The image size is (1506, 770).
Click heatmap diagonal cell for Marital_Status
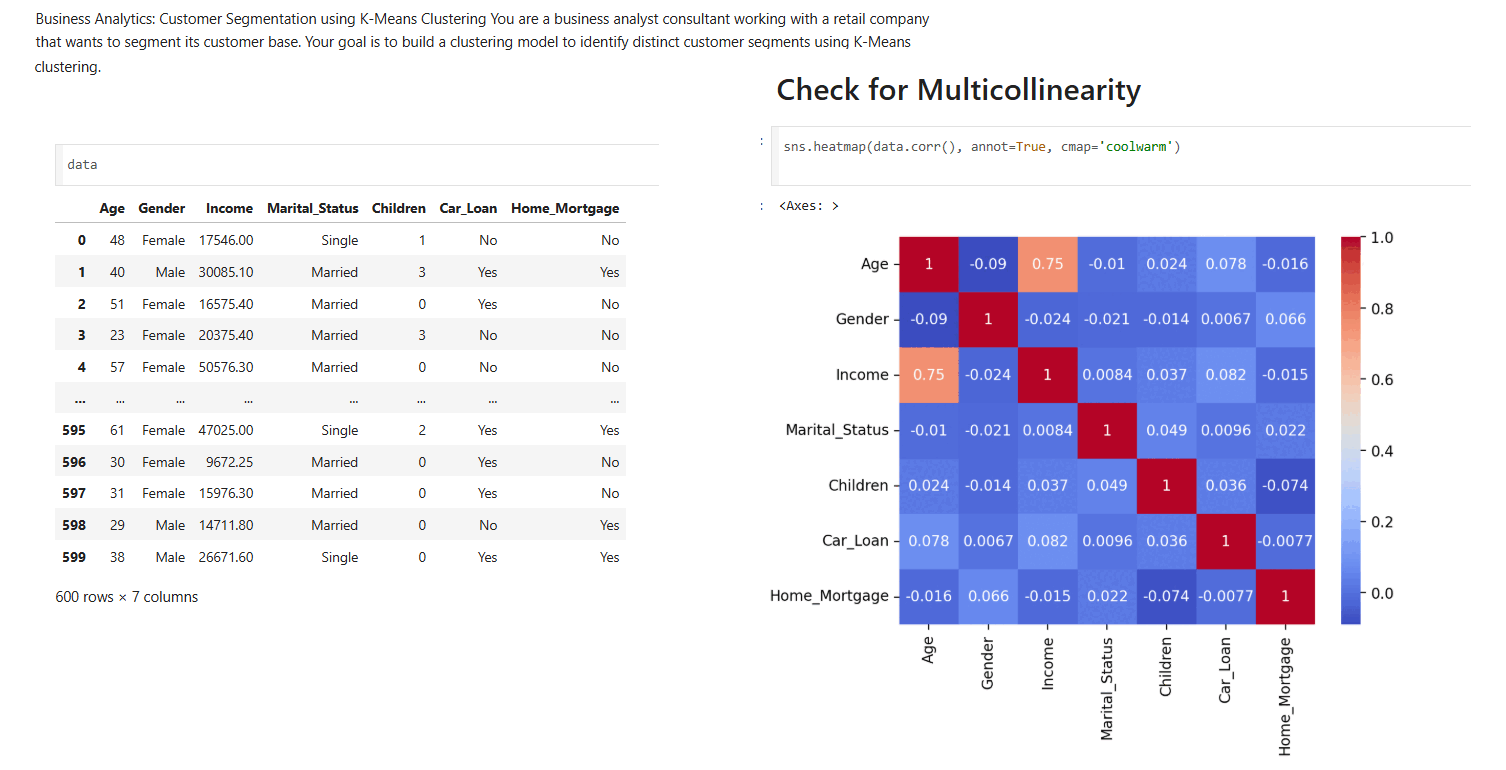point(1107,430)
